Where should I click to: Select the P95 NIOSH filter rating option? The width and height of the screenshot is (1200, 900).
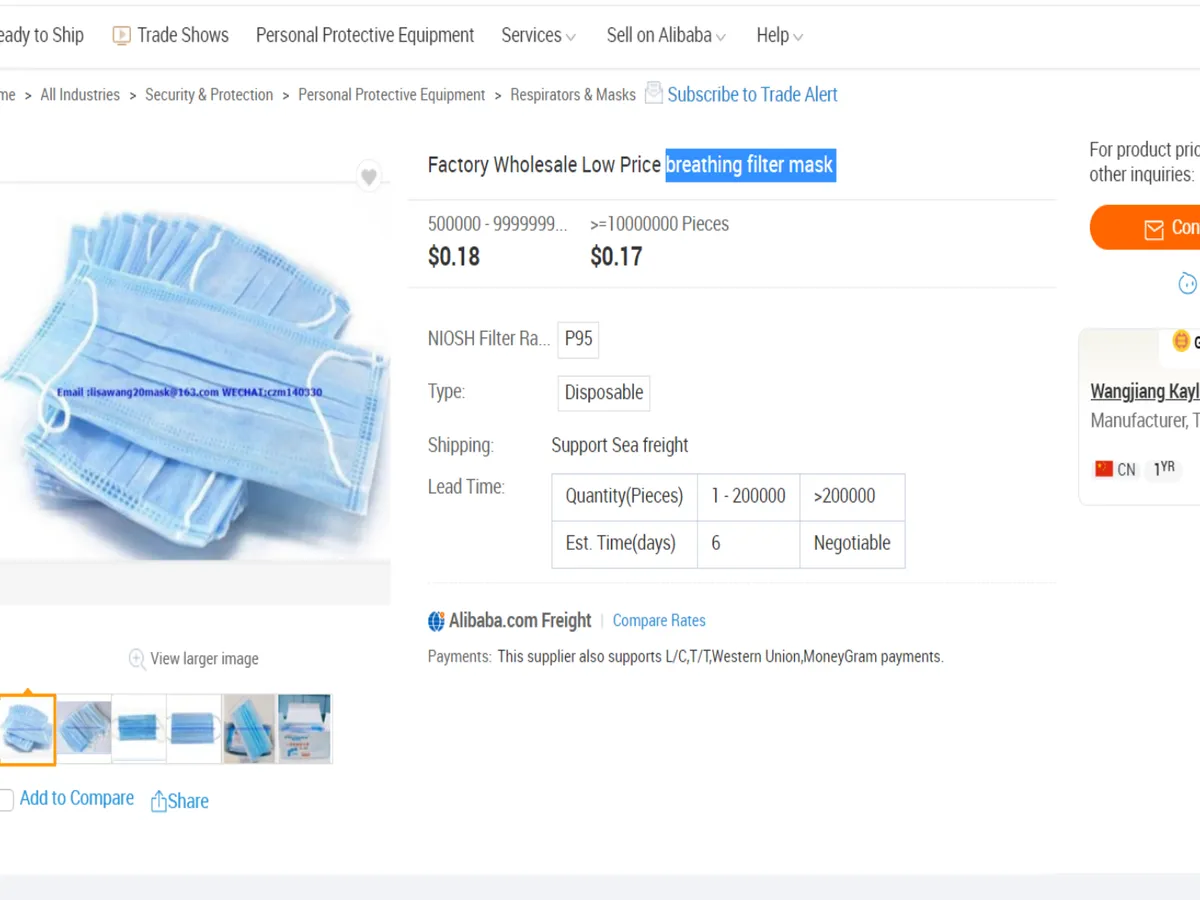[x=578, y=339]
